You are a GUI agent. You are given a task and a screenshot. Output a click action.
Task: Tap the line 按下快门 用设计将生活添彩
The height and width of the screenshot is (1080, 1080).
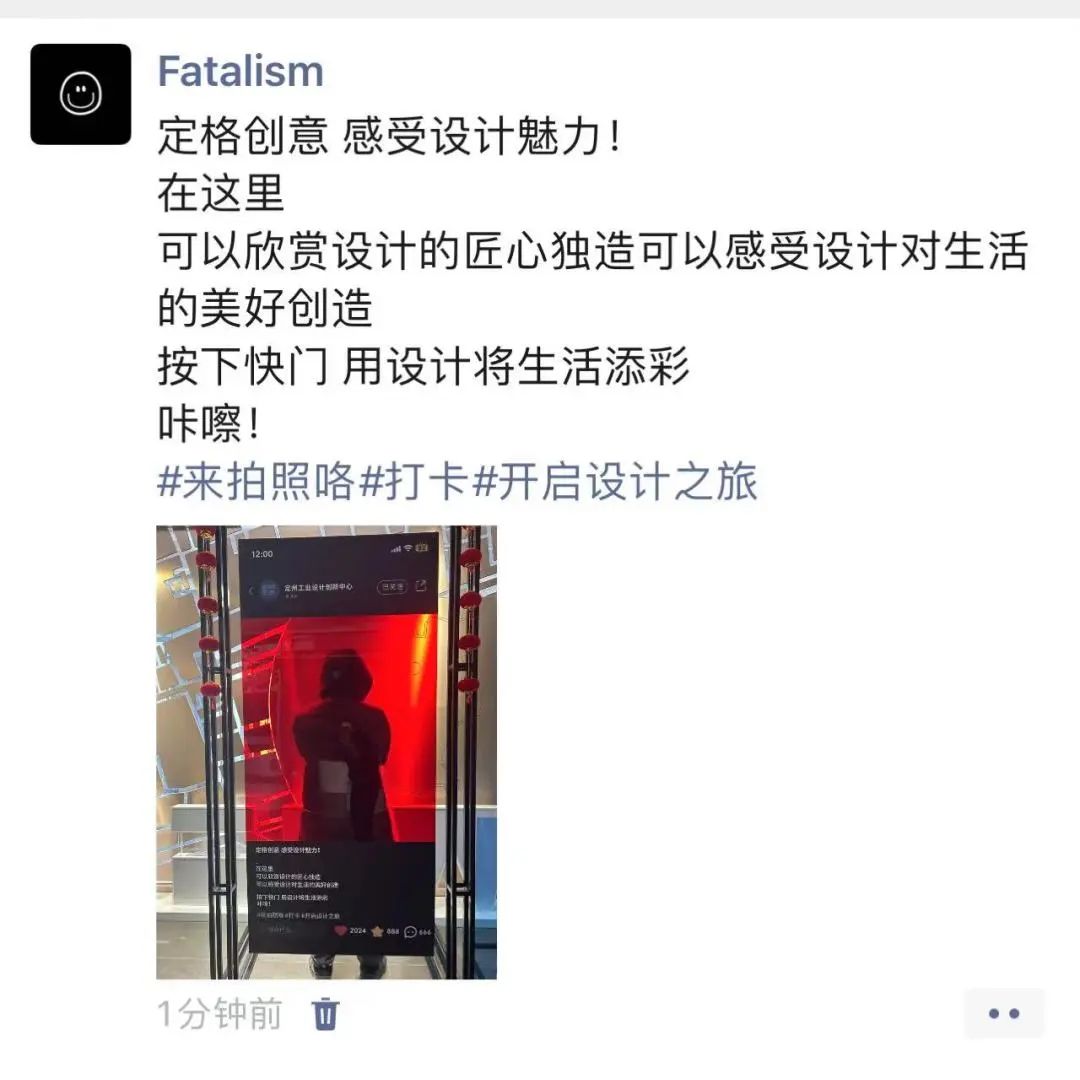click(x=423, y=366)
